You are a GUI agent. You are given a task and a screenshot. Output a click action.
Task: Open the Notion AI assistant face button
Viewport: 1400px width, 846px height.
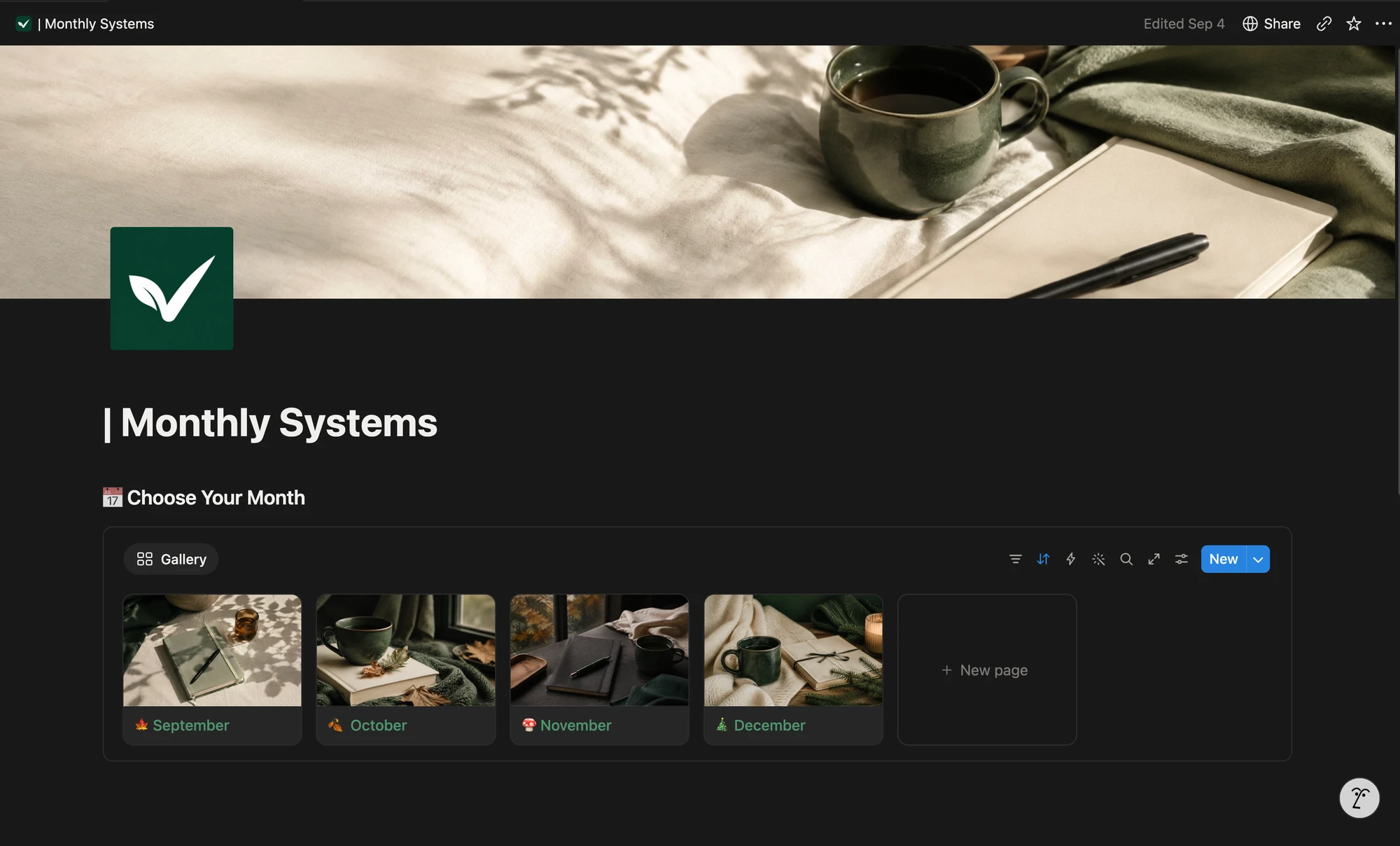[1359, 798]
